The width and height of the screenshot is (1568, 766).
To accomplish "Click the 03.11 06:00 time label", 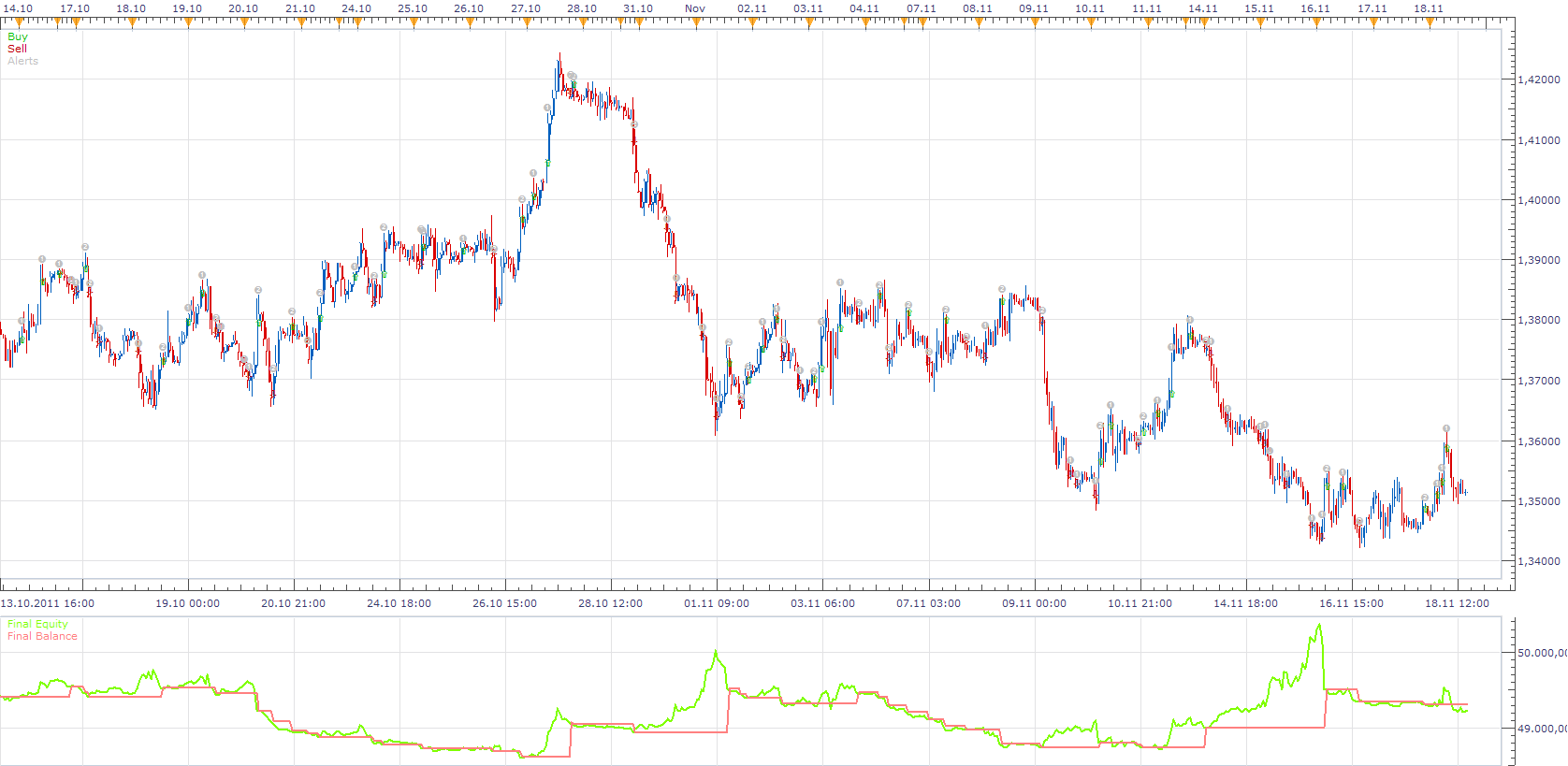I will pyautogui.click(x=823, y=603).
